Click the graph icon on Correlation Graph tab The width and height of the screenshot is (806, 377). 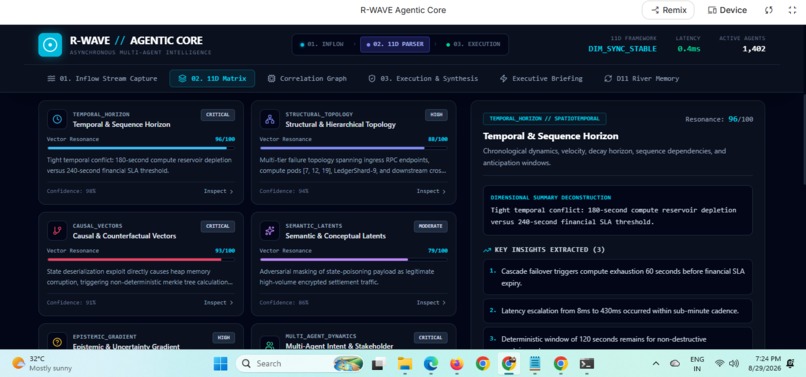(271, 79)
